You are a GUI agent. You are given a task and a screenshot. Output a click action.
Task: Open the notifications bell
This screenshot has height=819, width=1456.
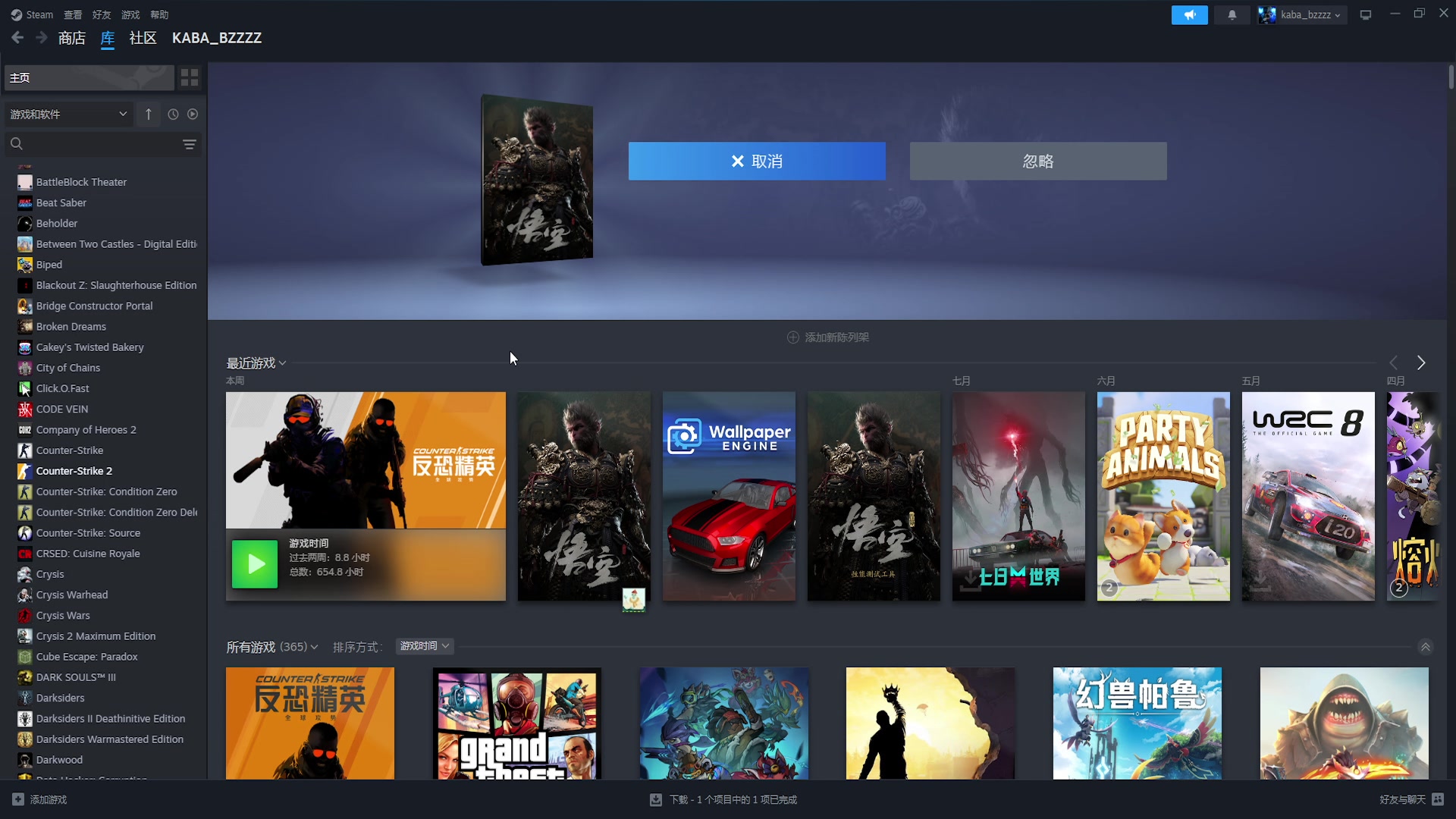1232,14
